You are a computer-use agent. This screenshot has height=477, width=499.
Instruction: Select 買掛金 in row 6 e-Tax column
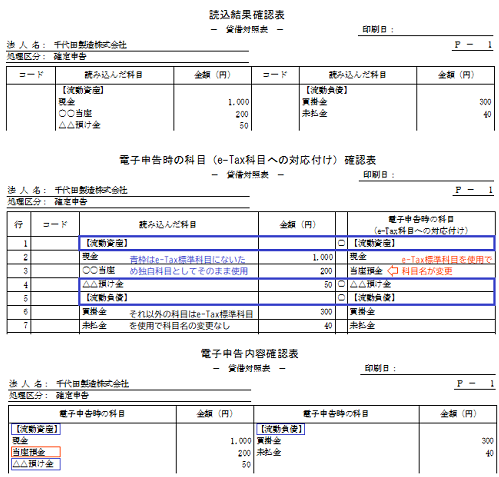362,312
